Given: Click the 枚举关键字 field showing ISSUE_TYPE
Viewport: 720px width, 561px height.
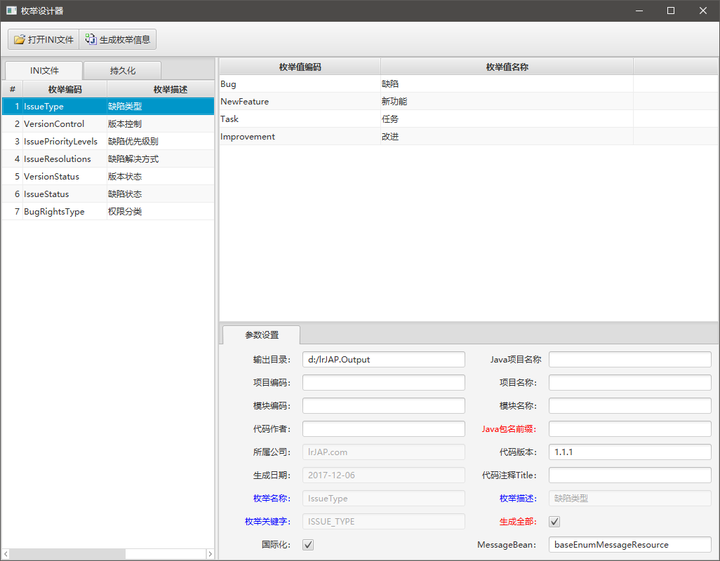Looking at the screenshot, I should (x=383, y=522).
